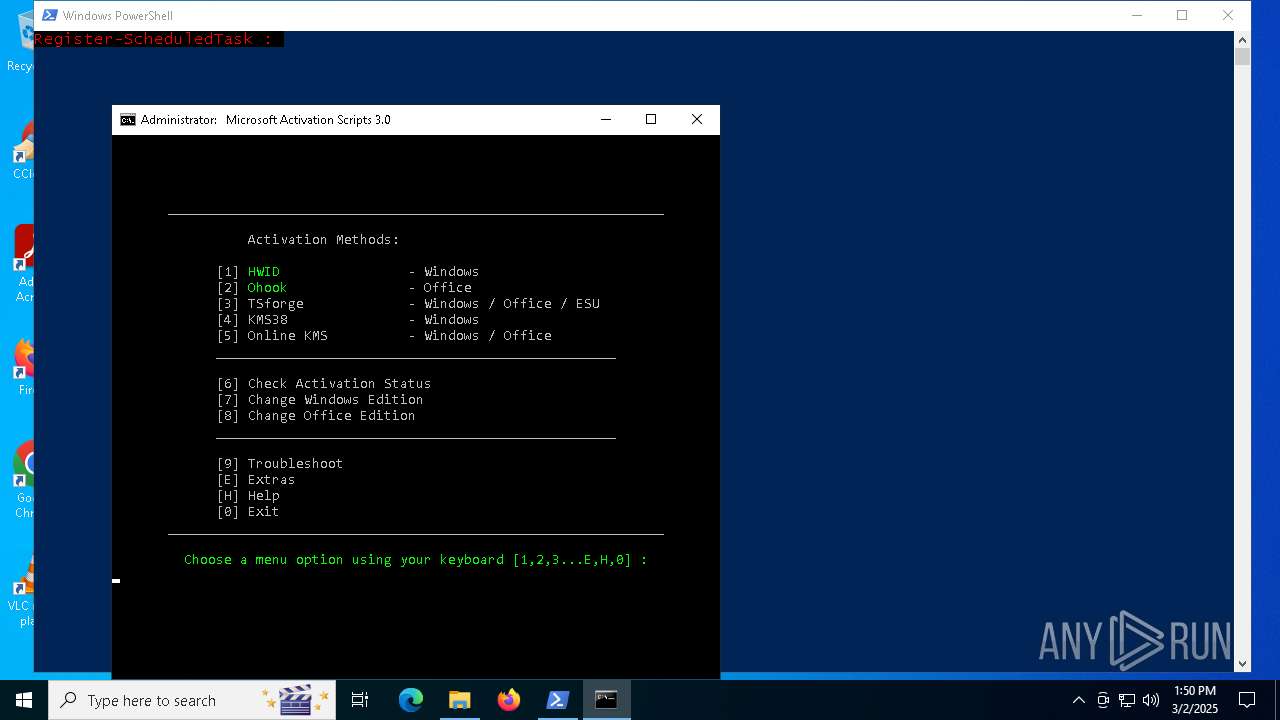This screenshot has width=1280, height=720.
Task: Open the notification center icon
Action: click(1247, 700)
